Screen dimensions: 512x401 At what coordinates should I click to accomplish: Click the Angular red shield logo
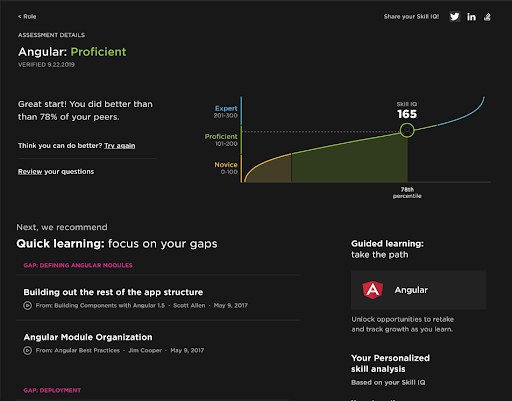tap(373, 290)
